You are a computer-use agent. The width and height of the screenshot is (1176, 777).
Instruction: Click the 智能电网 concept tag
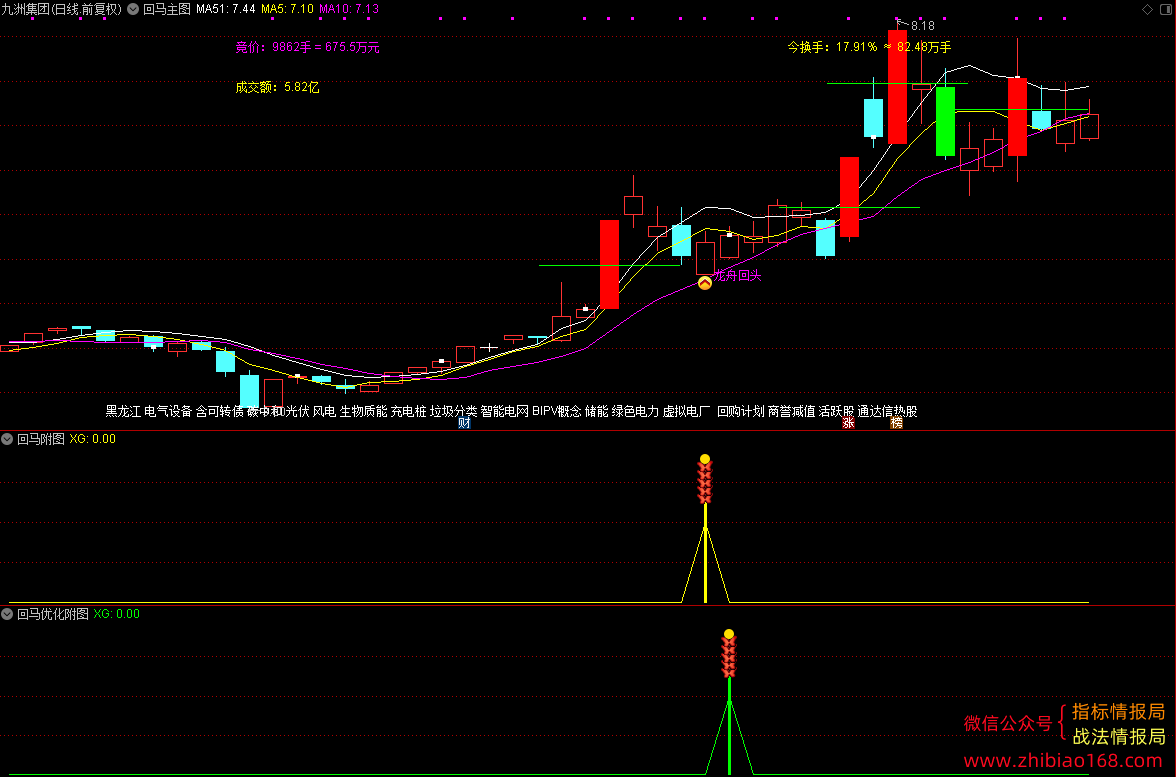[505, 411]
